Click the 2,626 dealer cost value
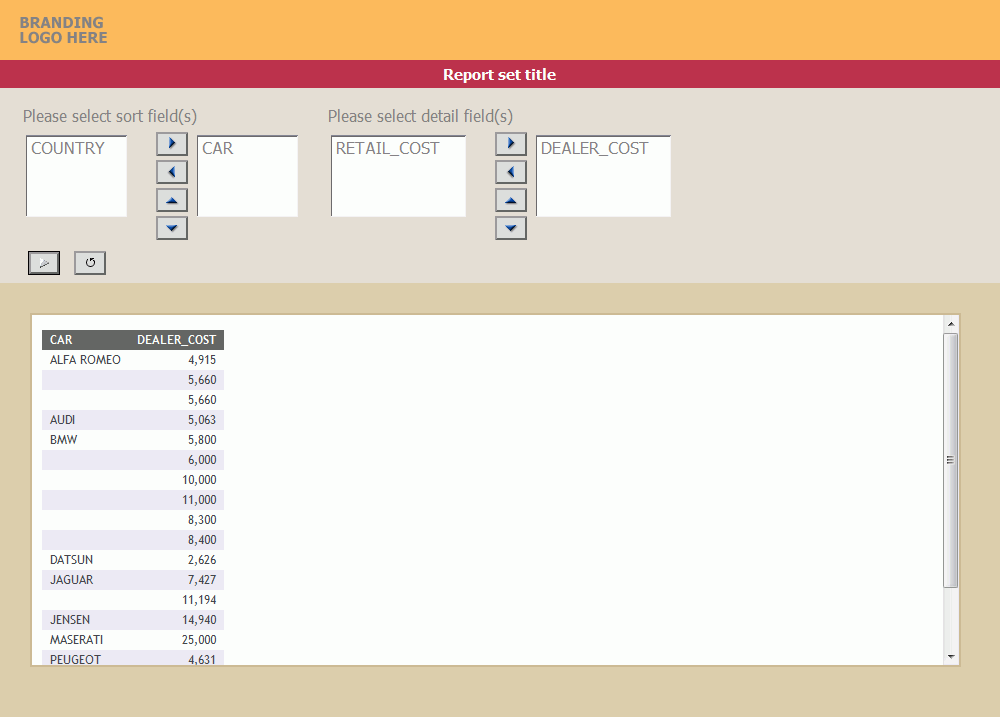Screen dimensions: 1000x717 (202, 559)
